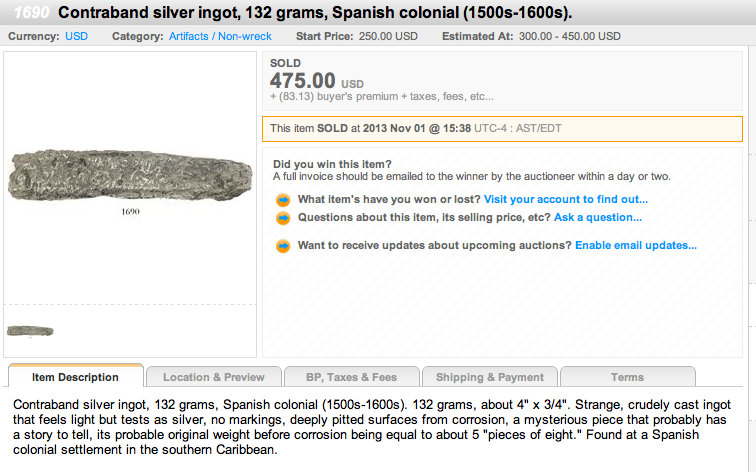Switch to Shipping & Payment tab
Viewport: 756px width, 472px height.
click(489, 377)
